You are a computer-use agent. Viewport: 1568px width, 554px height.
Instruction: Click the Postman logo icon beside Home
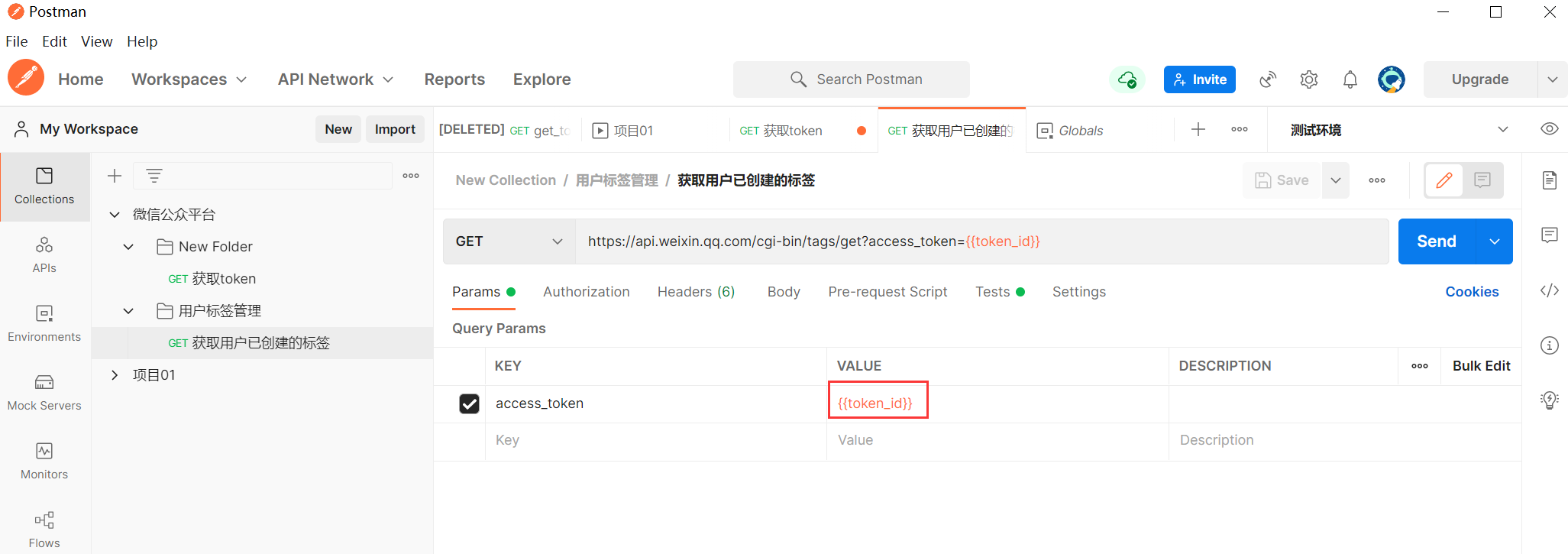(x=26, y=78)
